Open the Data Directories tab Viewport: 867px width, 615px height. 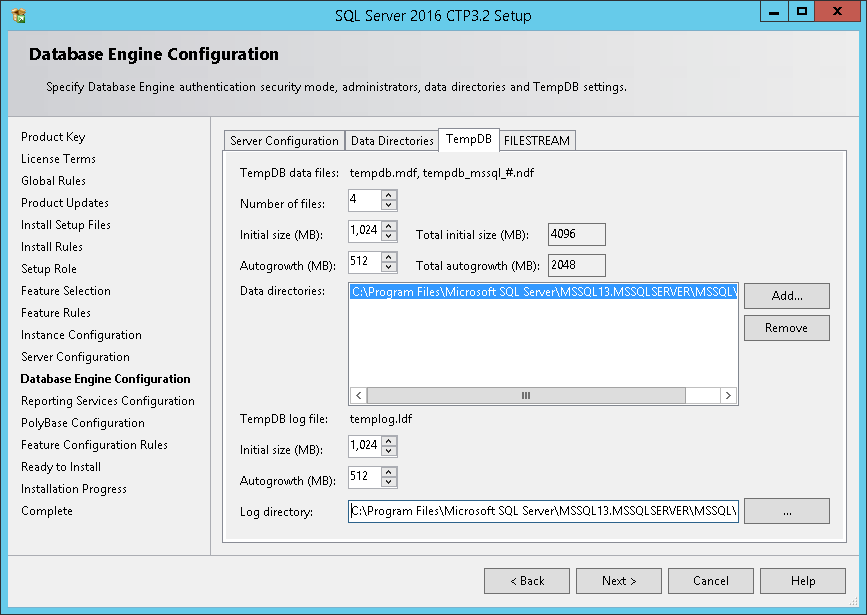(392, 141)
